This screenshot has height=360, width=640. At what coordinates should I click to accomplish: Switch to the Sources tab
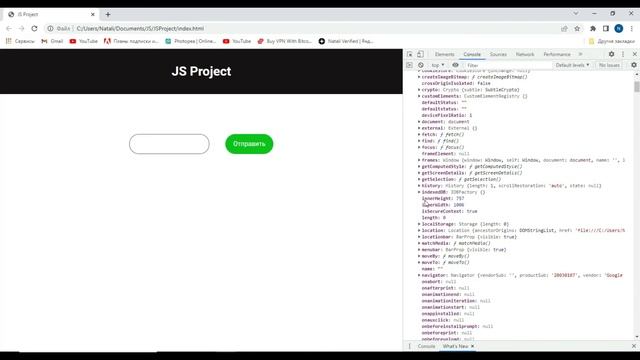(x=498, y=54)
